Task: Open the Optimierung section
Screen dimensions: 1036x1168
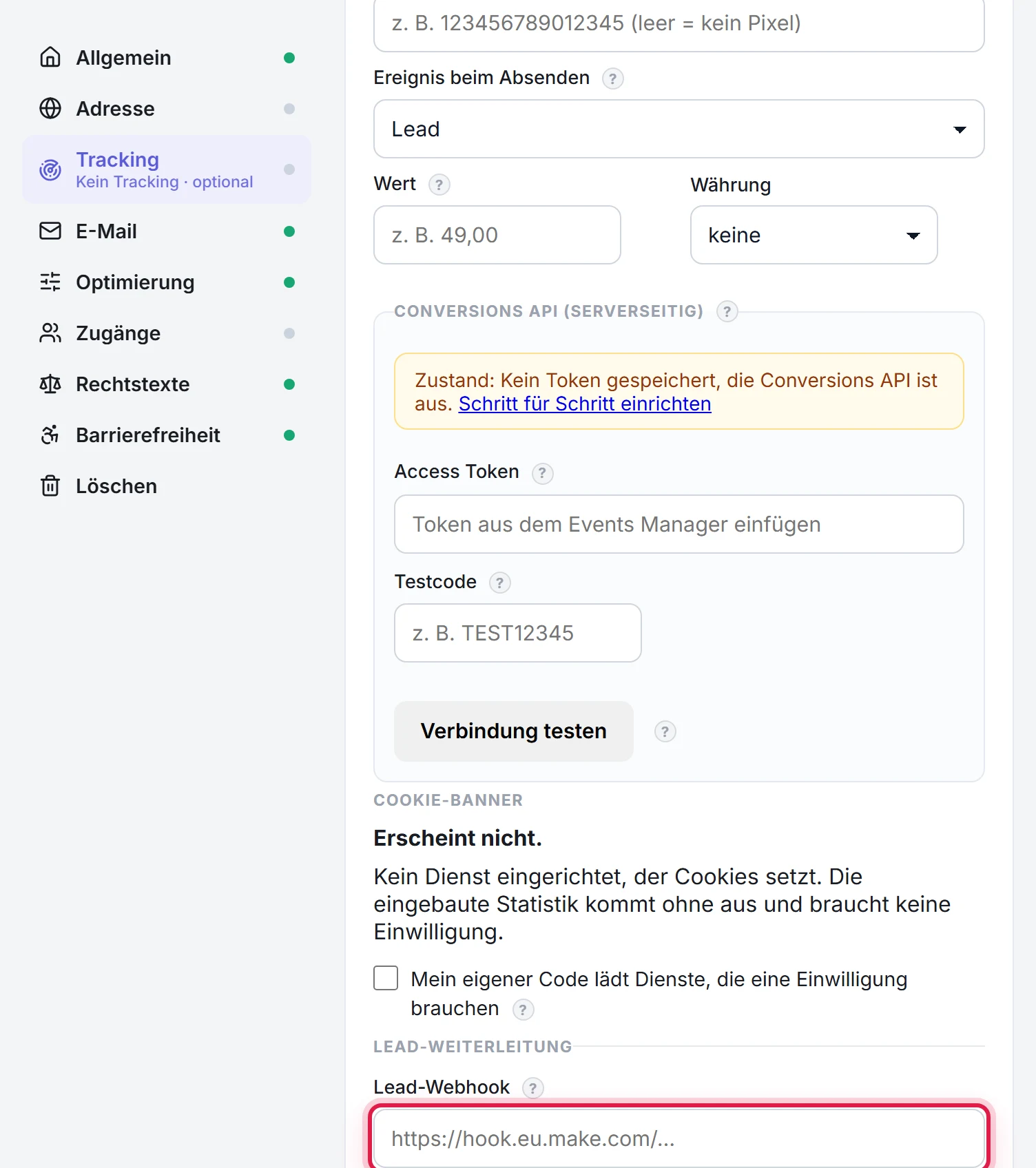Action: 167,282
